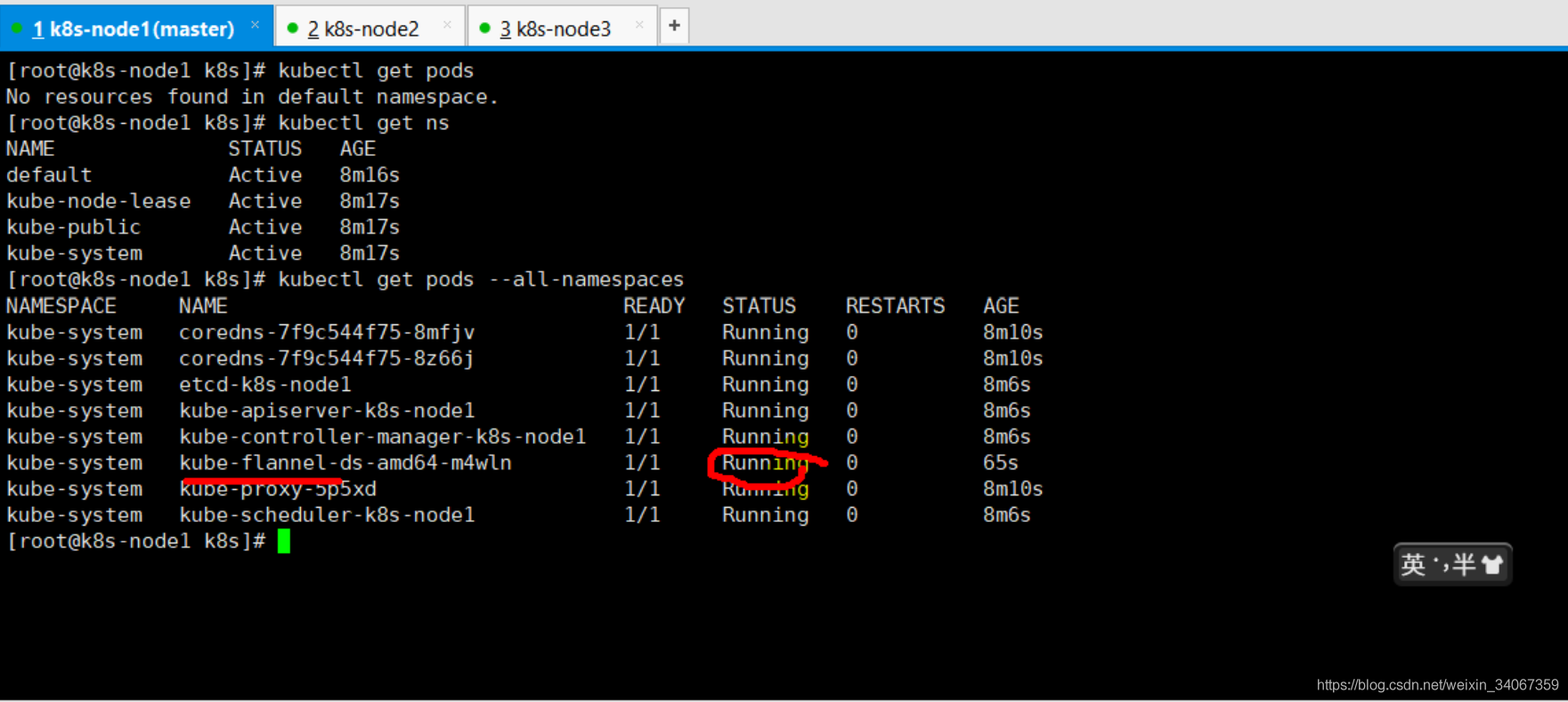Click pod name coredns-7f9c544f75-8z66j

327,358
